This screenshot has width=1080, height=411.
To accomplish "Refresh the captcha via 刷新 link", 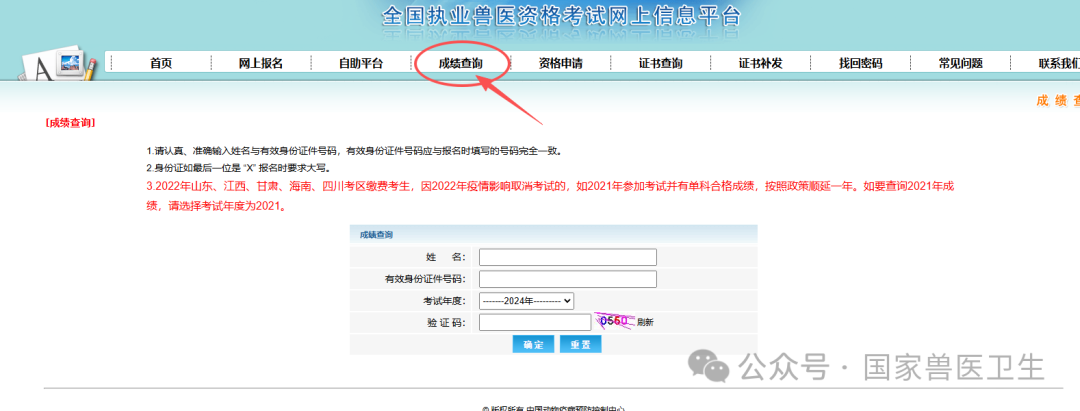I will (x=645, y=322).
